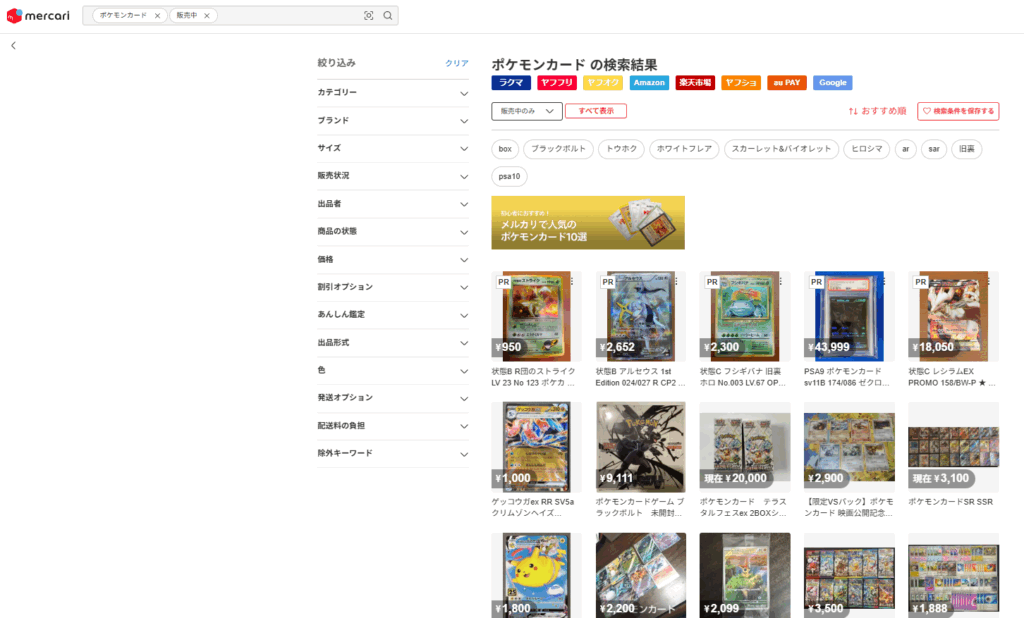The image size is (1024, 618).
Task: Select the トウホク keyword chip
Action: 622,149
